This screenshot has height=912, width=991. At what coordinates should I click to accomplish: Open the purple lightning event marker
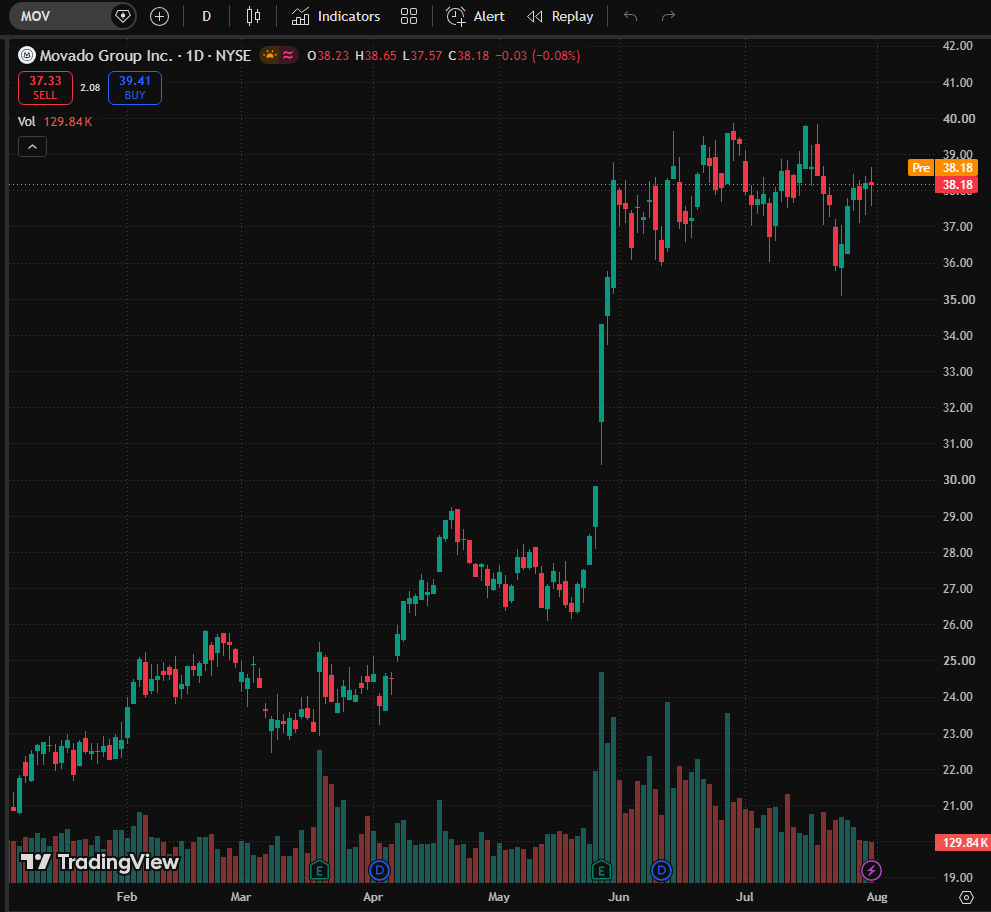pyautogui.click(x=872, y=871)
